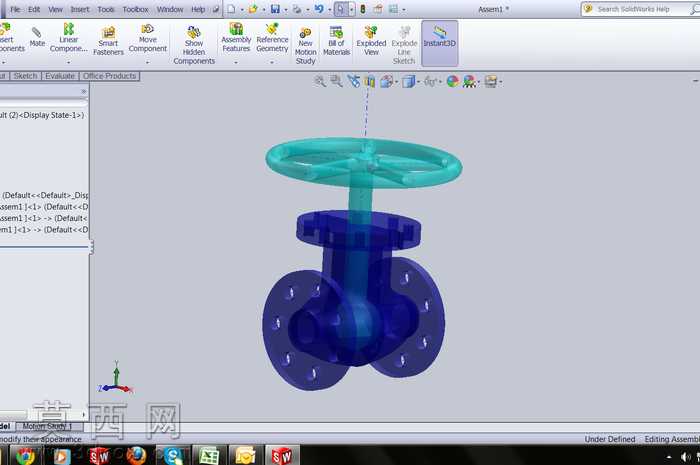This screenshot has width=700, height=465.
Task: Open Firefox from the taskbar
Action: [136, 456]
